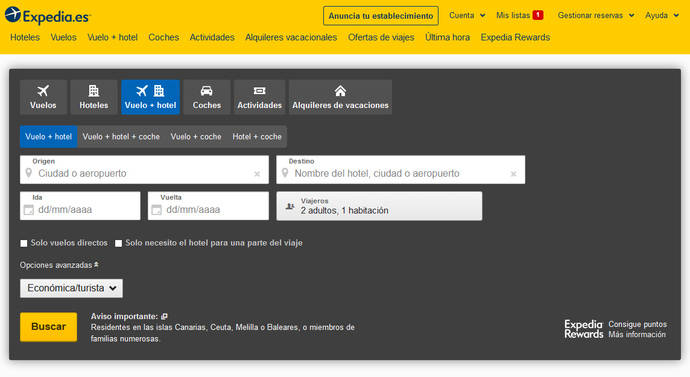Open the Viajeros travellers selector

coord(379,206)
